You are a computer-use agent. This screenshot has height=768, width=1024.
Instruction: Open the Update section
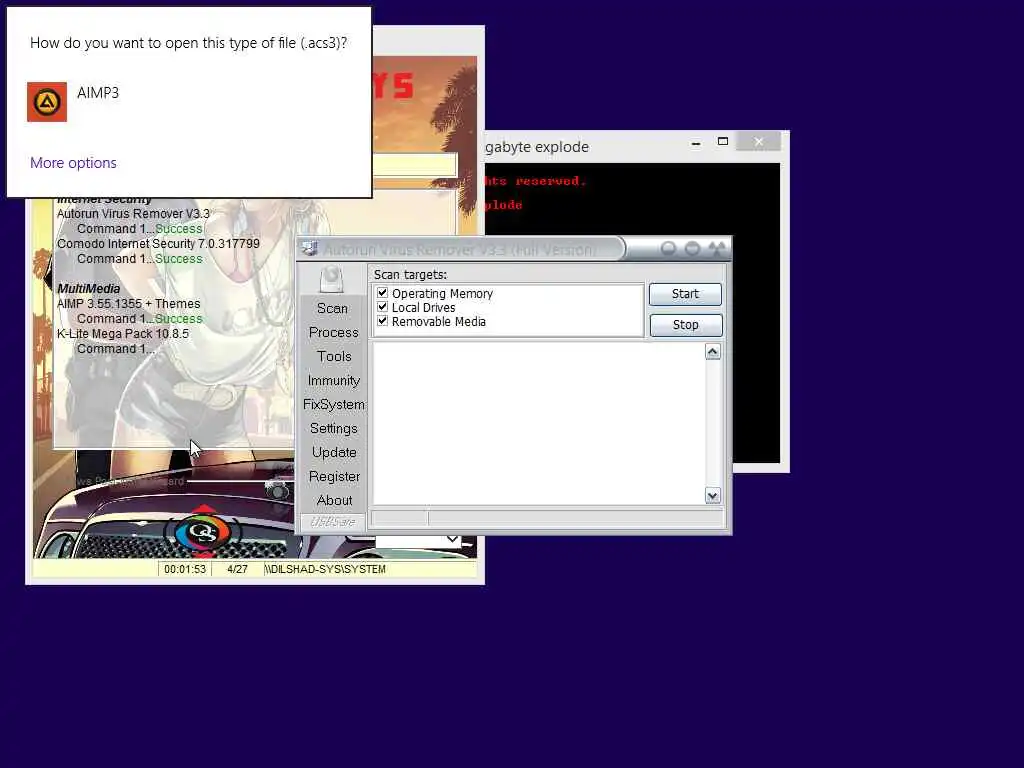pyautogui.click(x=334, y=453)
